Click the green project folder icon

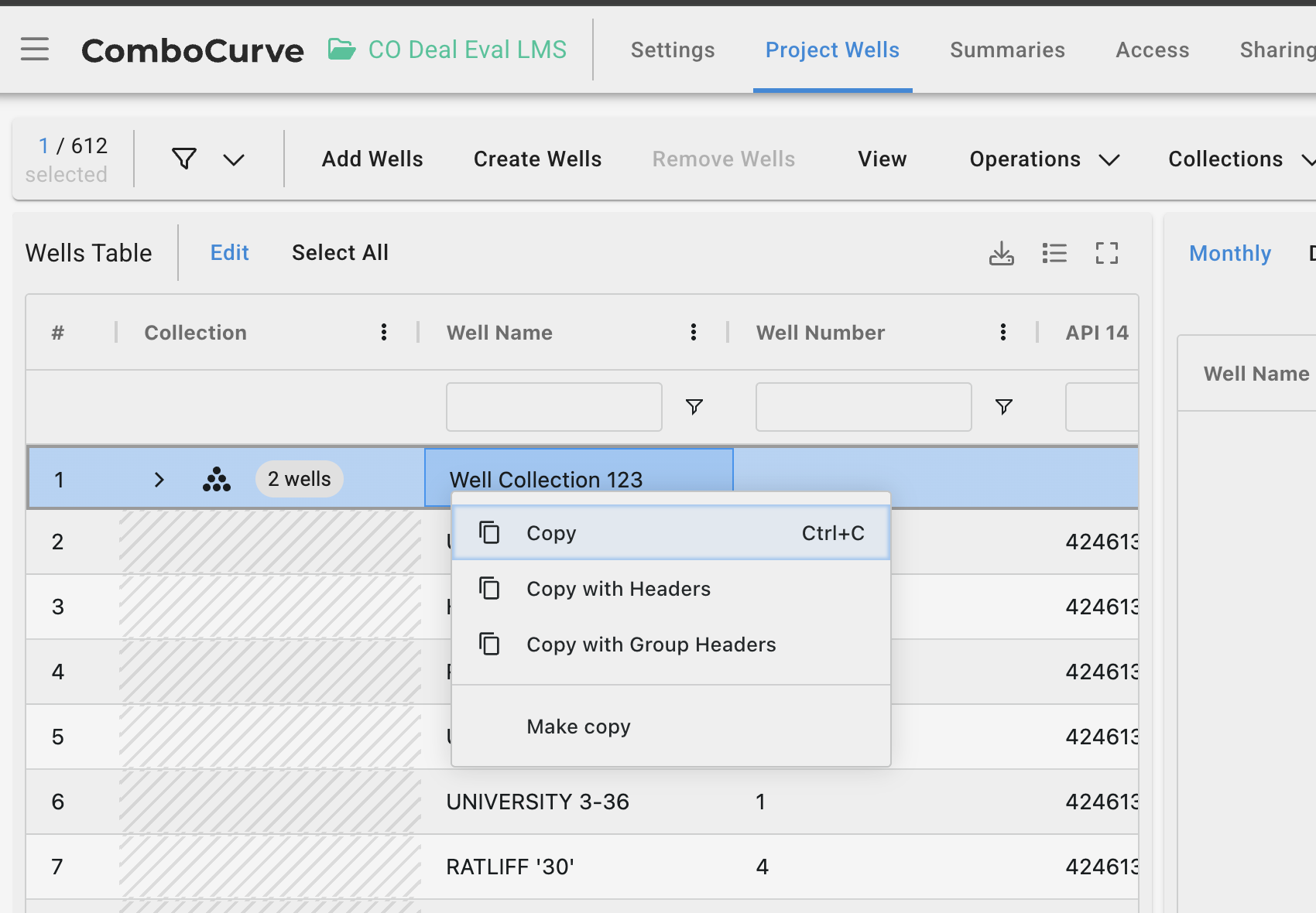pyautogui.click(x=341, y=50)
